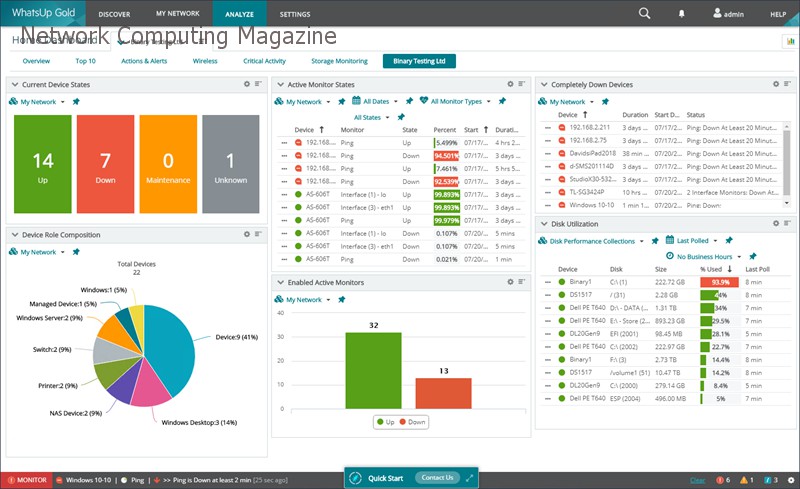Pin the All Dates filter
Screen dimensions: 800x489
[409, 101]
